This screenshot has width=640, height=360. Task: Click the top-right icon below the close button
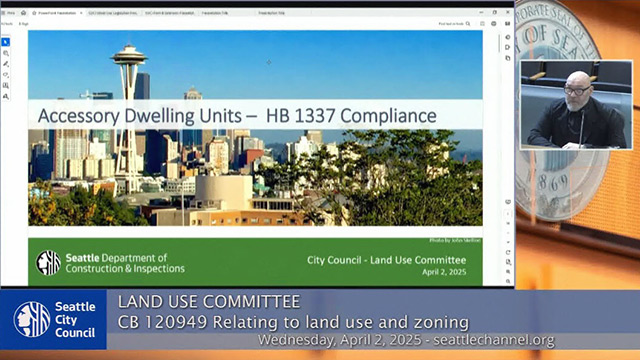click(x=507, y=24)
